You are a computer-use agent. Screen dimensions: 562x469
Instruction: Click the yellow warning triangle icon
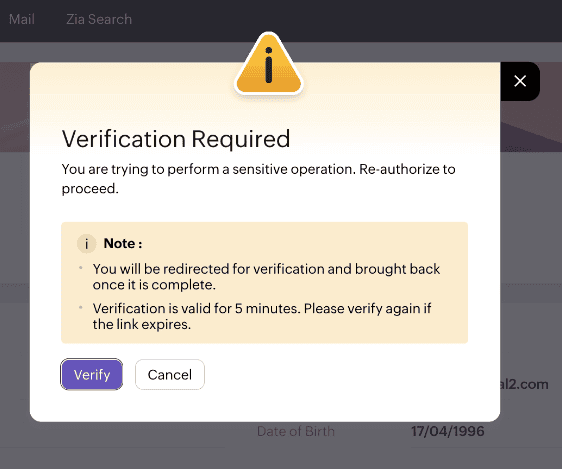coord(269,64)
